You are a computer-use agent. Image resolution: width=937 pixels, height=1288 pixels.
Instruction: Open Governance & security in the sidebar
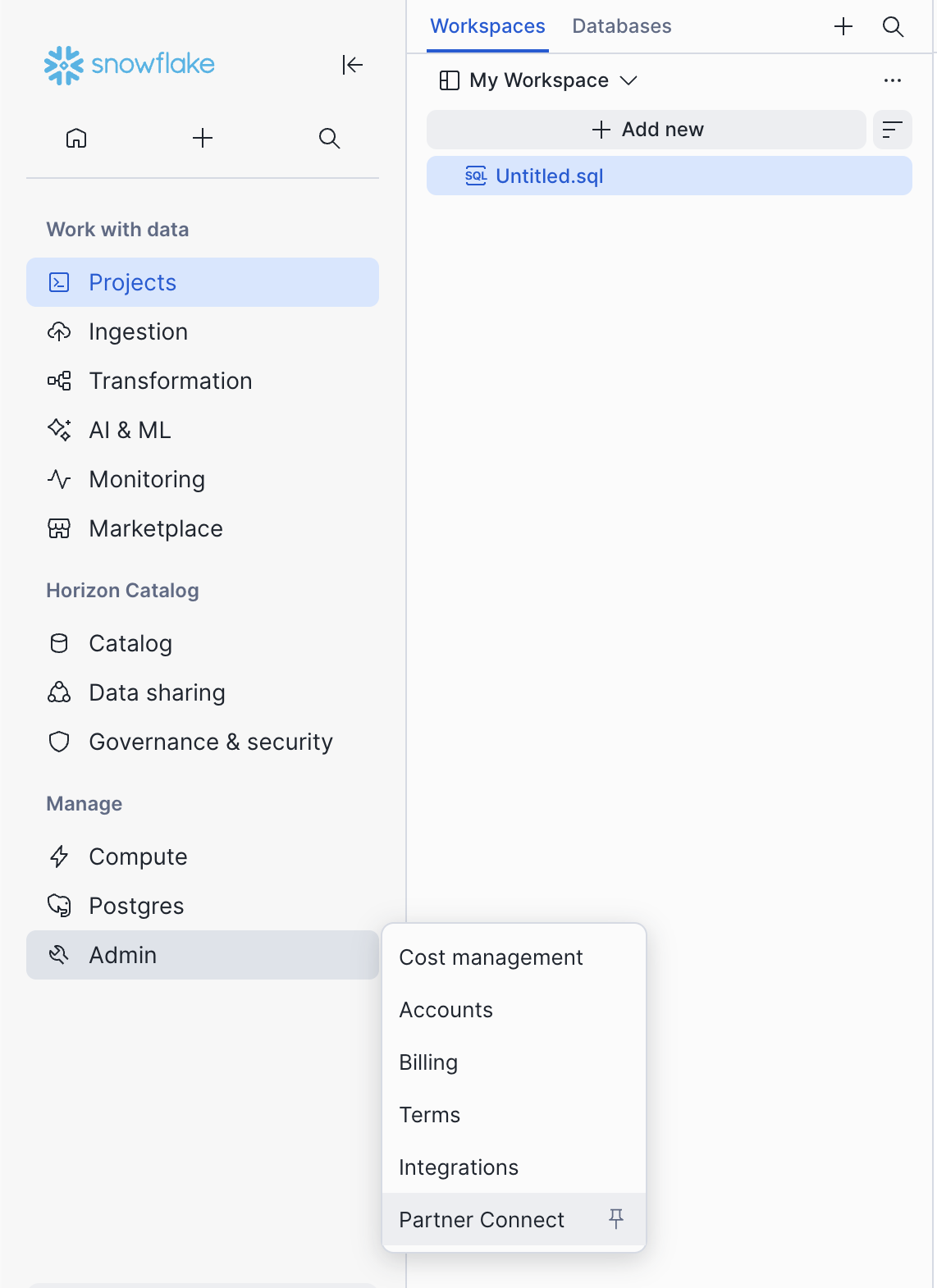pyautogui.click(x=203, y=742)
